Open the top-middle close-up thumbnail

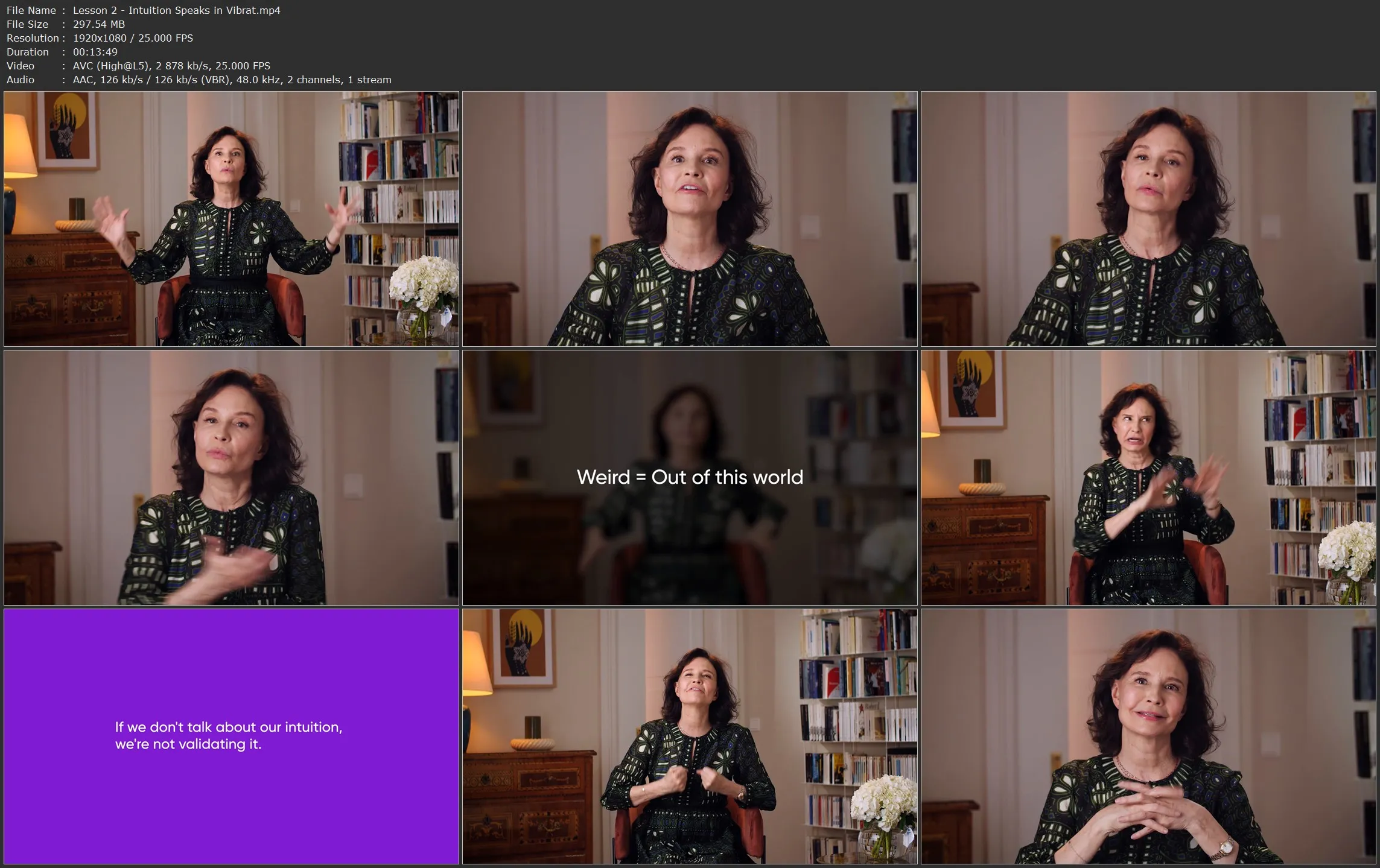tap(690, 219)
